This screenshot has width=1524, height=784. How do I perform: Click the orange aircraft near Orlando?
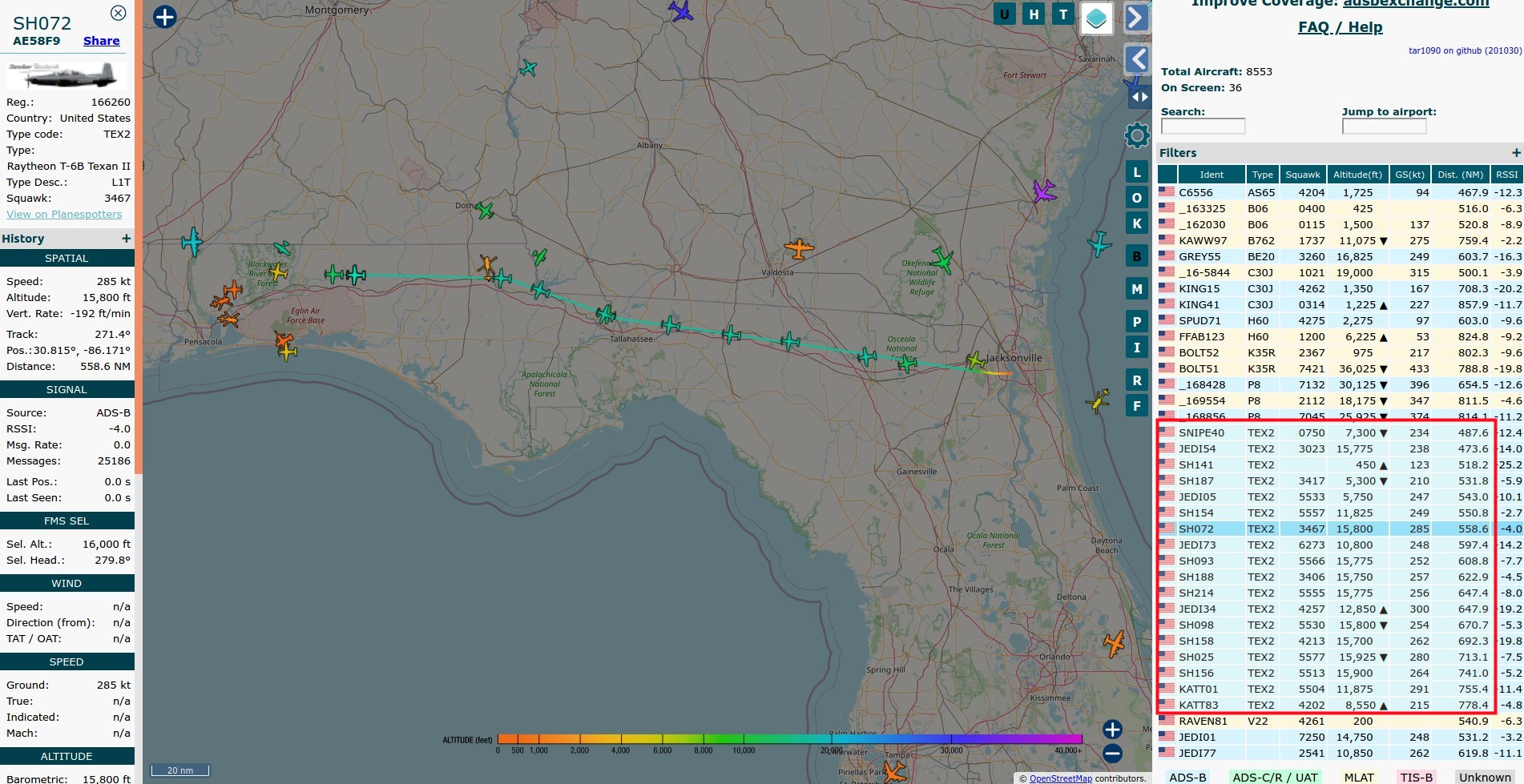point(1114,642)
